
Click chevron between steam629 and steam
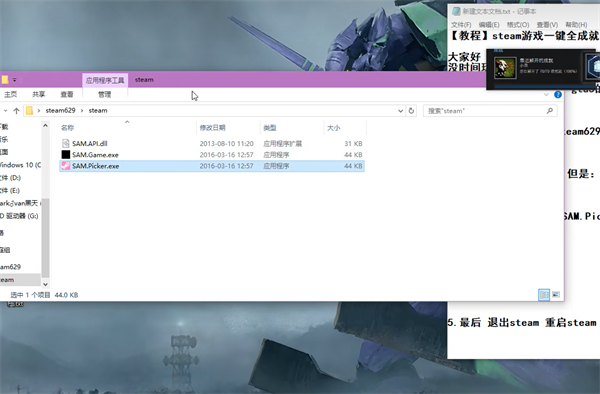tap(82, 111)
